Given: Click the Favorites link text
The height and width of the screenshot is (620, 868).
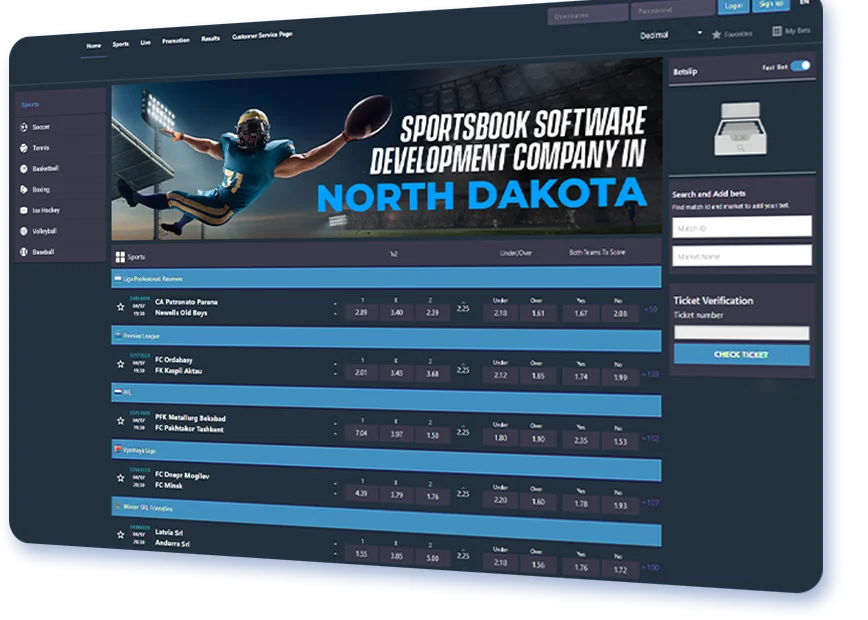Looking at the screenshot, I should click(738, 34).
